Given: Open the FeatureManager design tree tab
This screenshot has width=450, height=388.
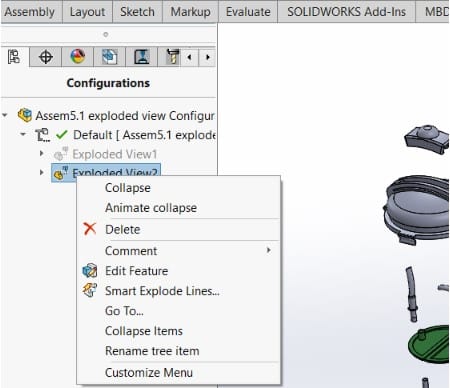Looking at the screenshot, I should pyautogui.click(x=14, y=57).
